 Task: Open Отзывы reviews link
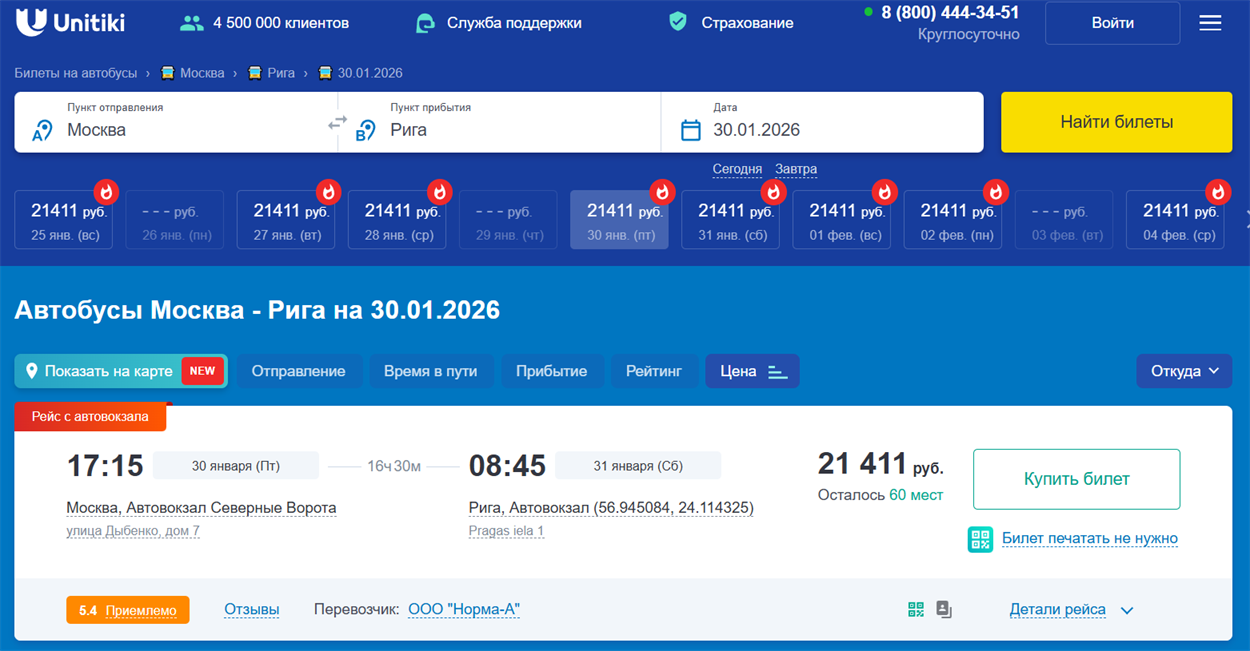coord(252,610)
